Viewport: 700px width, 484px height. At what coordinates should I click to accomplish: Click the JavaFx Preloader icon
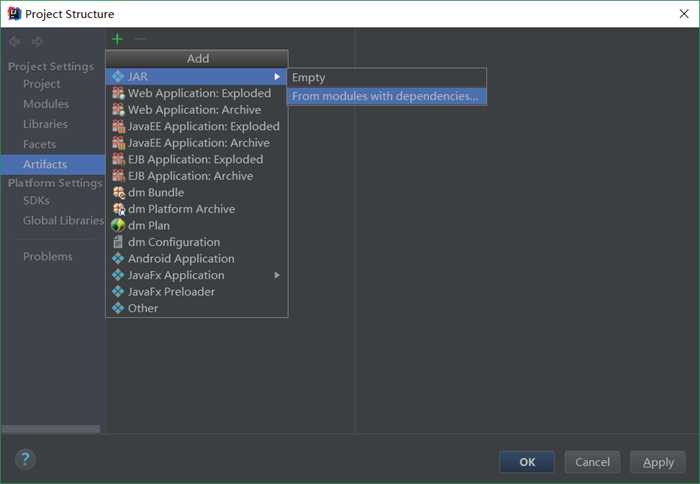click(x=118, y=291)
